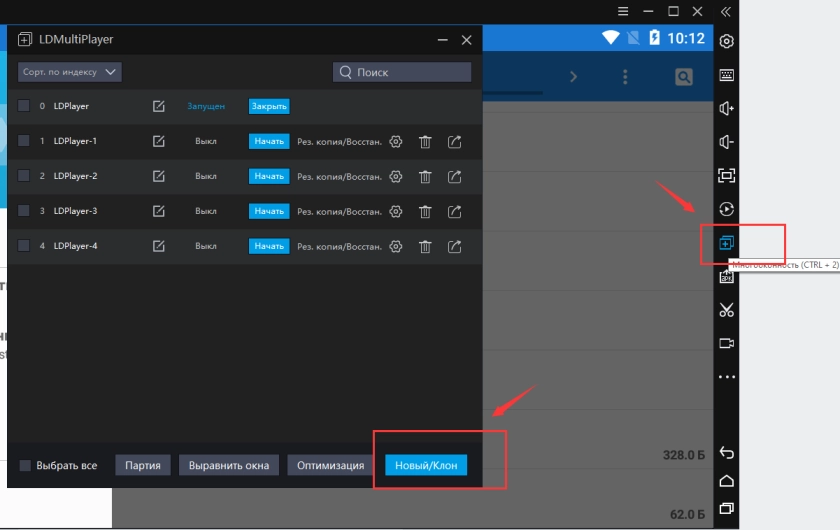Open Рез. копия/Восстан. for LDPlayer-1
The height and width of the screenshot is (530, 840).
pyautogui.click(x=340, y=142)
